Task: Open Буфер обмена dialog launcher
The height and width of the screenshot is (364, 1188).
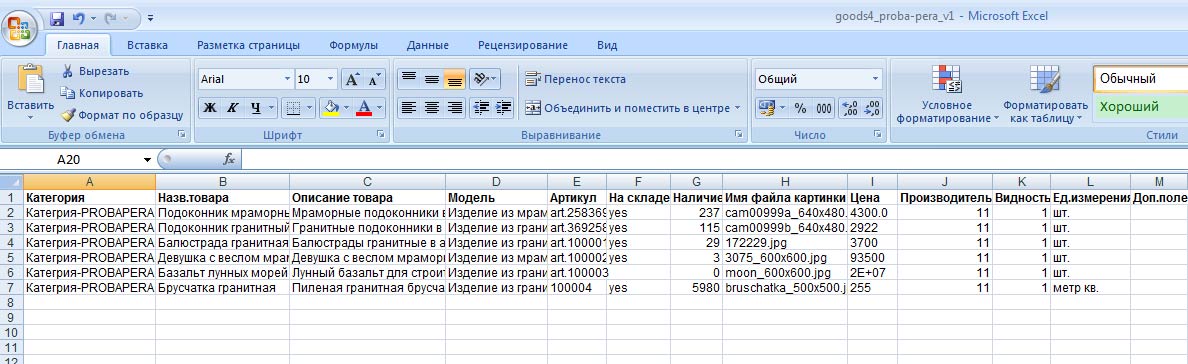Action: [x=181, y=134]
